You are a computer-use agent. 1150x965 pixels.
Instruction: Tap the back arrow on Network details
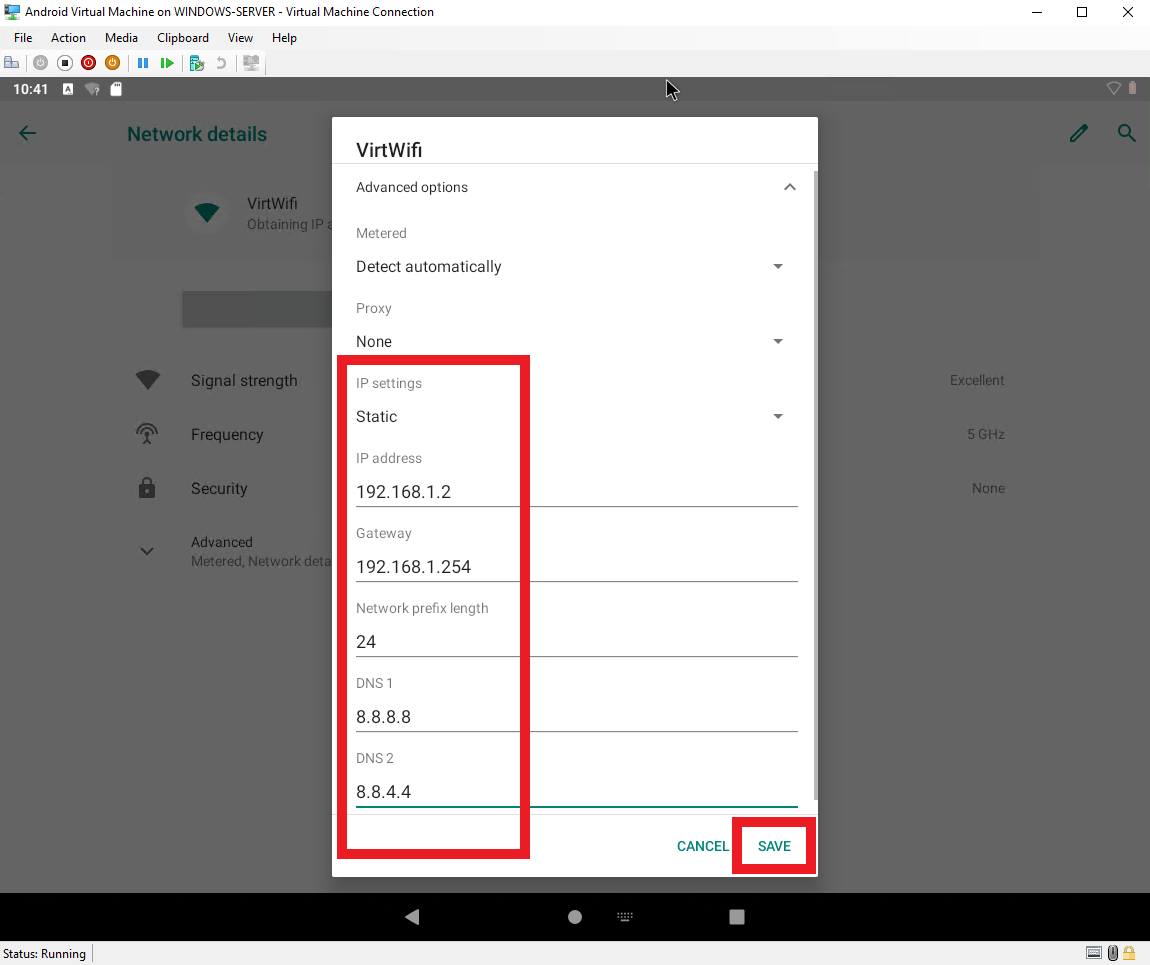[x=27, y=133]
